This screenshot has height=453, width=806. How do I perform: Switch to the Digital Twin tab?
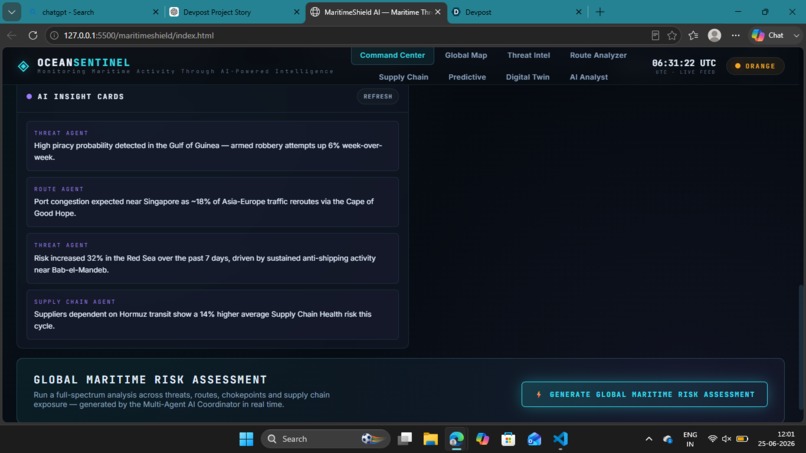527,77
